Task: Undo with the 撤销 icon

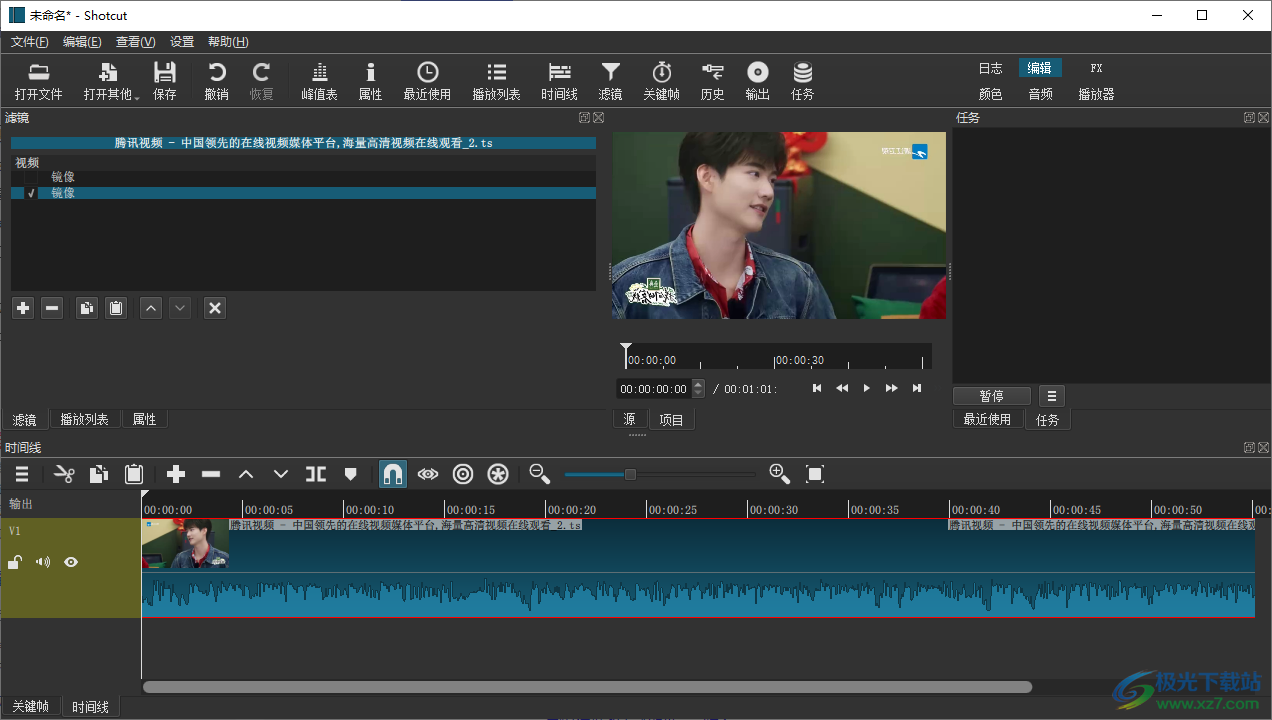Action: (216, 81)
